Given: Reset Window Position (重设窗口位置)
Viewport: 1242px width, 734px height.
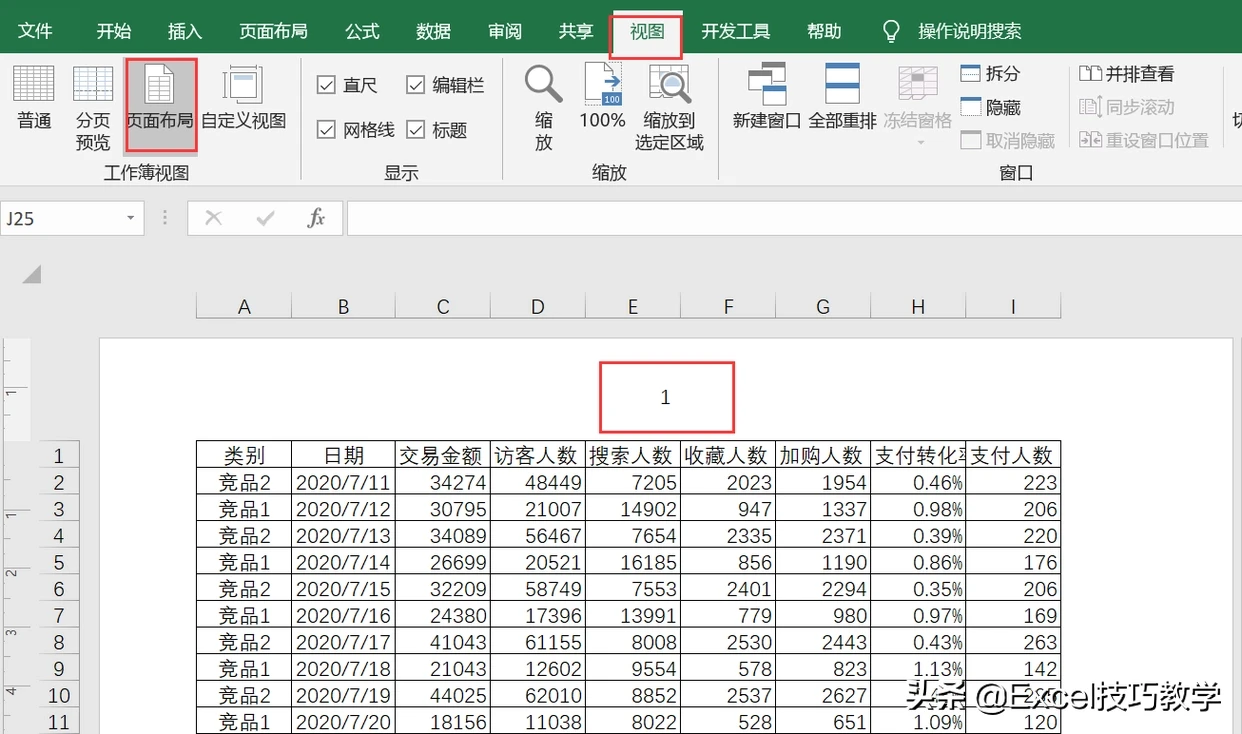Looking at the screenshot, I should 1144,140.
